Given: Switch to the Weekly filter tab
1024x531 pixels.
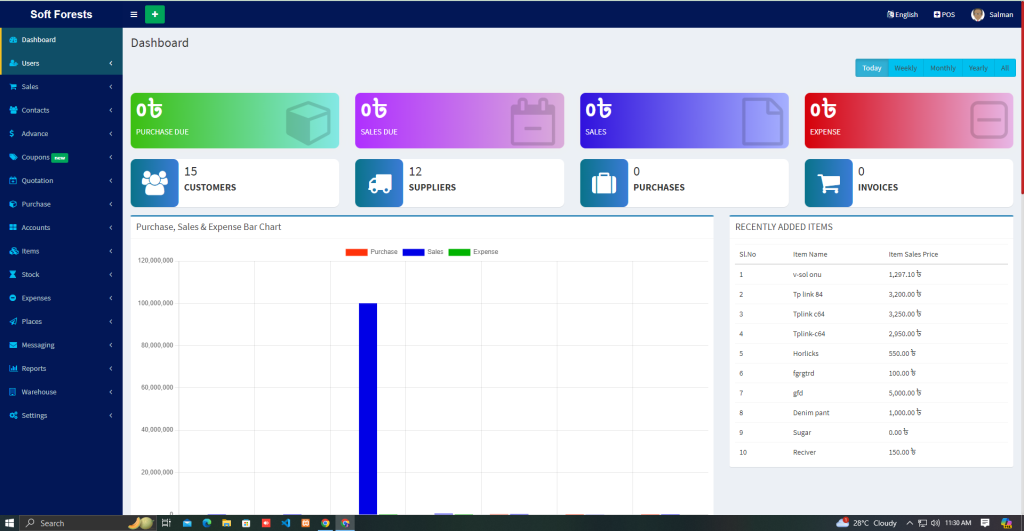Looking at the screenshot, I should pyautogui.click(x=905, y=68).
